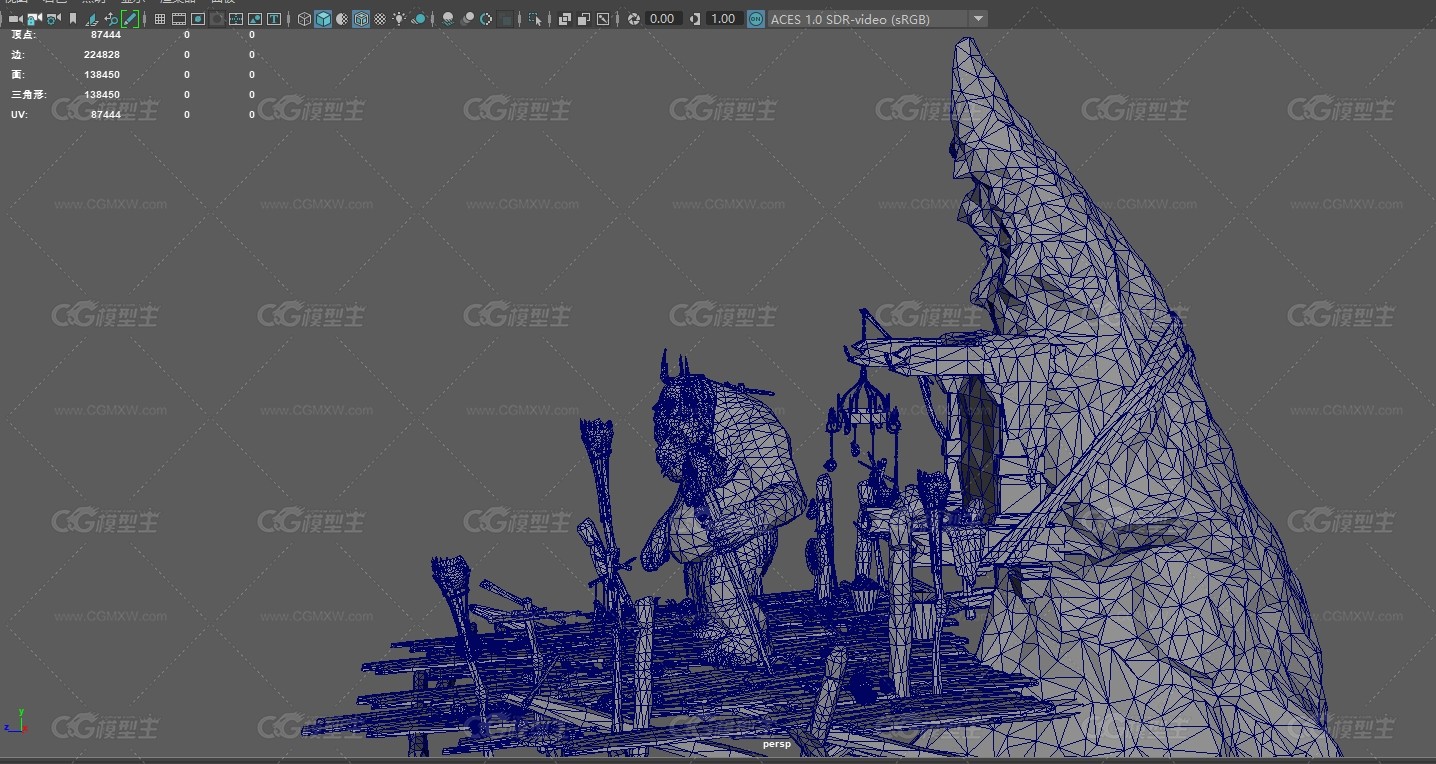Toggle X-Ray Active Components icon
The width and height of the screenshot is (1436, 764).
tap(583, 19)
